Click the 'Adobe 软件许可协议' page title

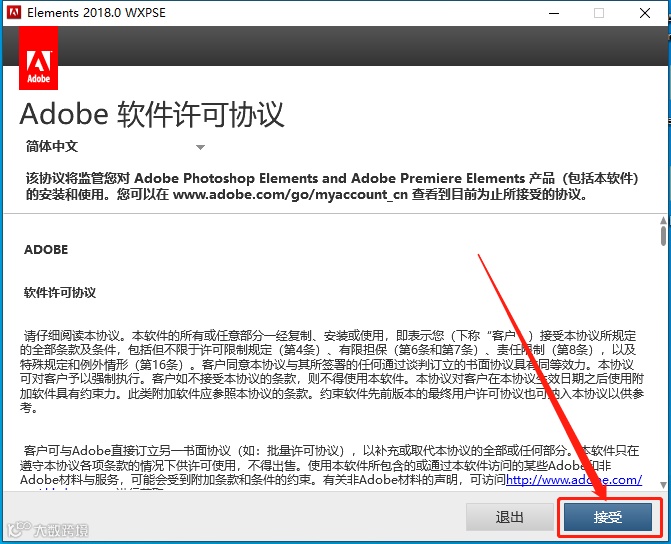click(152, 115)
